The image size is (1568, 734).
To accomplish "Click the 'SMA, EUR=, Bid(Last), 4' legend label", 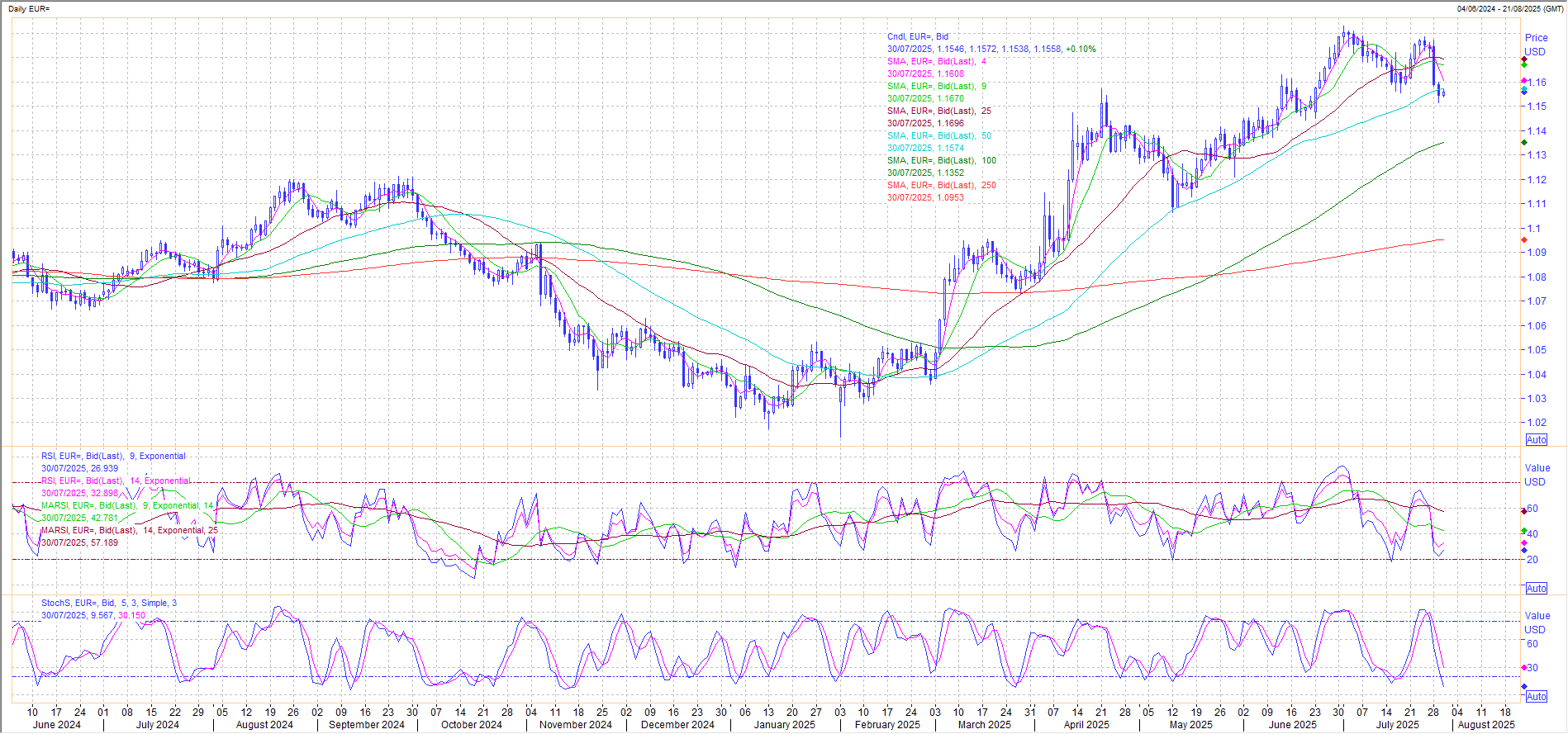I will coord(937,61).
